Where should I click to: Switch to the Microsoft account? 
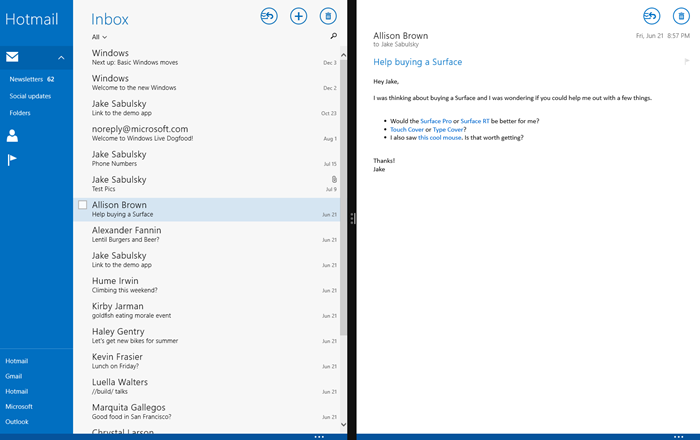(19, 407)
